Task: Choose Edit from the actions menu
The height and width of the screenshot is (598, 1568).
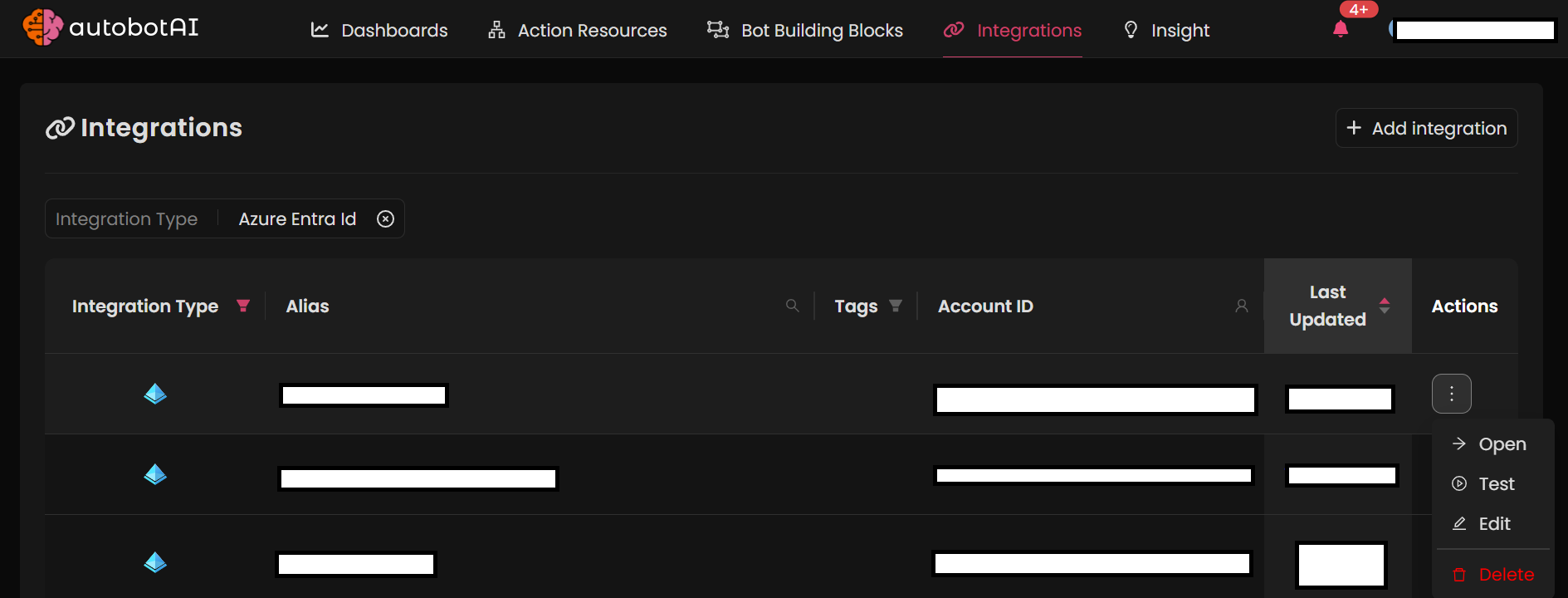Action: pyautogui.click(x=1492, y=523)
